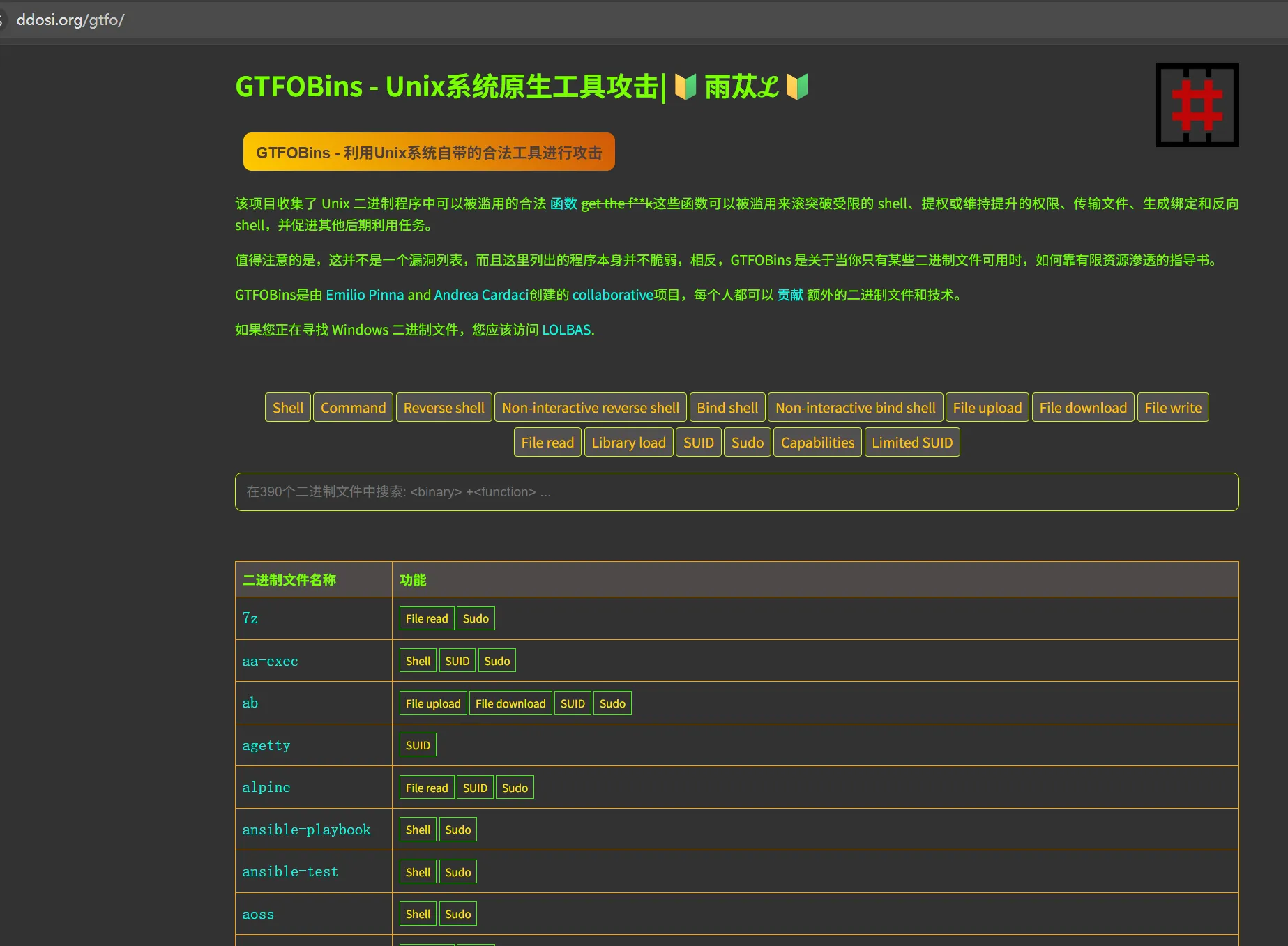Viewport: 1288px width, 946px height.
Task: Open the aa-exec binary link
Action: 270,661
